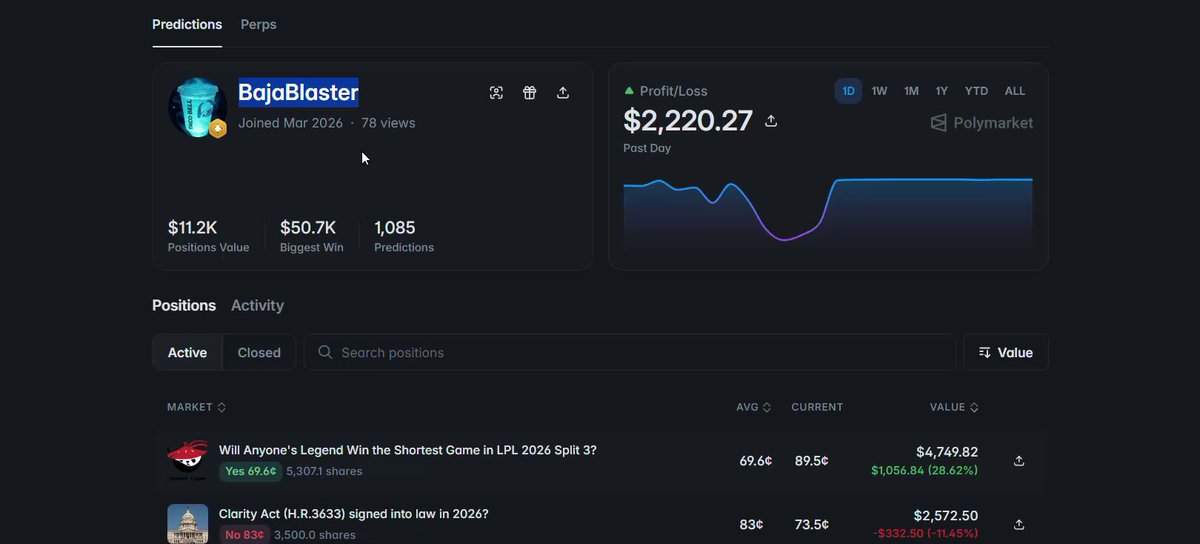Select the 1D profit range
Image resolution: width=1200 pixels, height=544 pixels.
click(x=848, y=91)
